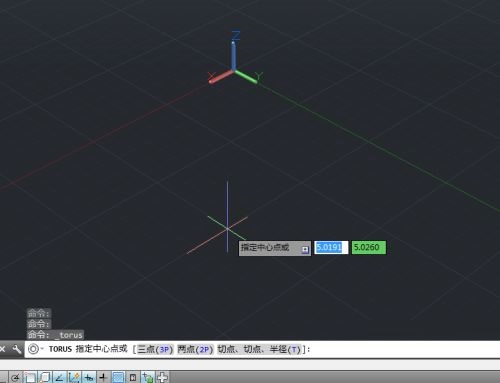Close the command line window with X

pyautogui.click(x=3, y=349)
